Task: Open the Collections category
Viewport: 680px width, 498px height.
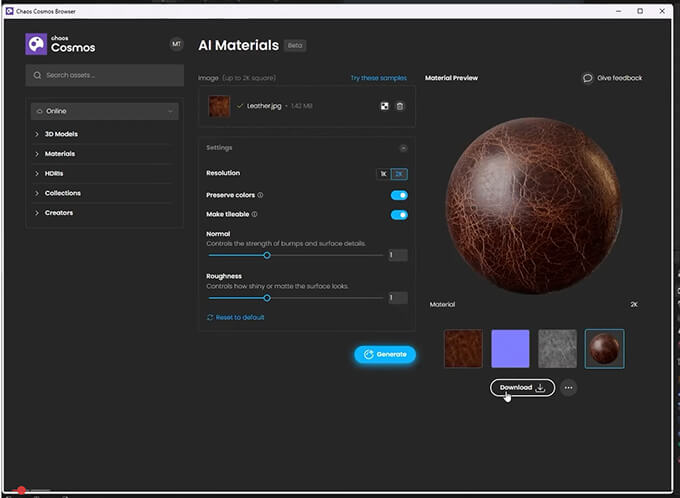Action: tap(62, 193)
